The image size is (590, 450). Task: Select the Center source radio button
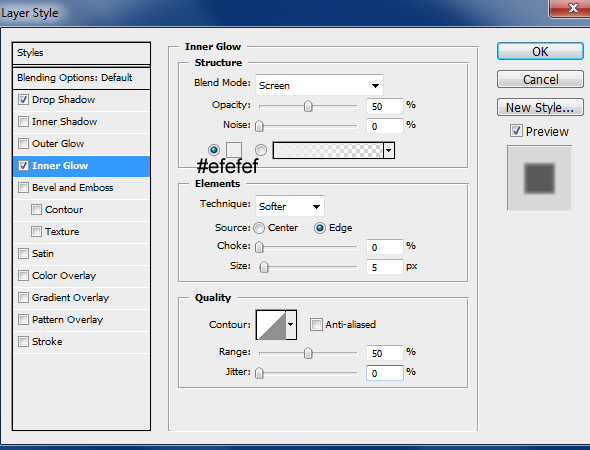[259, 228]
